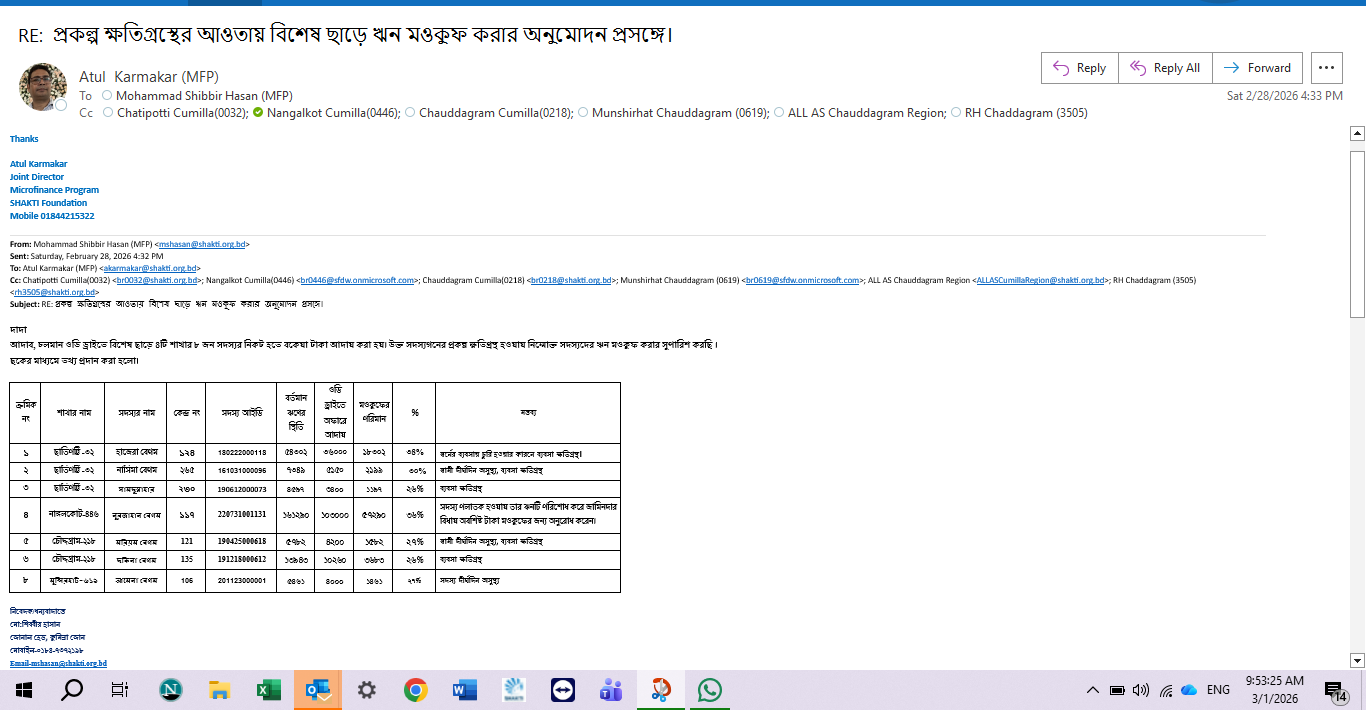Click the Reply All button

[1165, 68]
